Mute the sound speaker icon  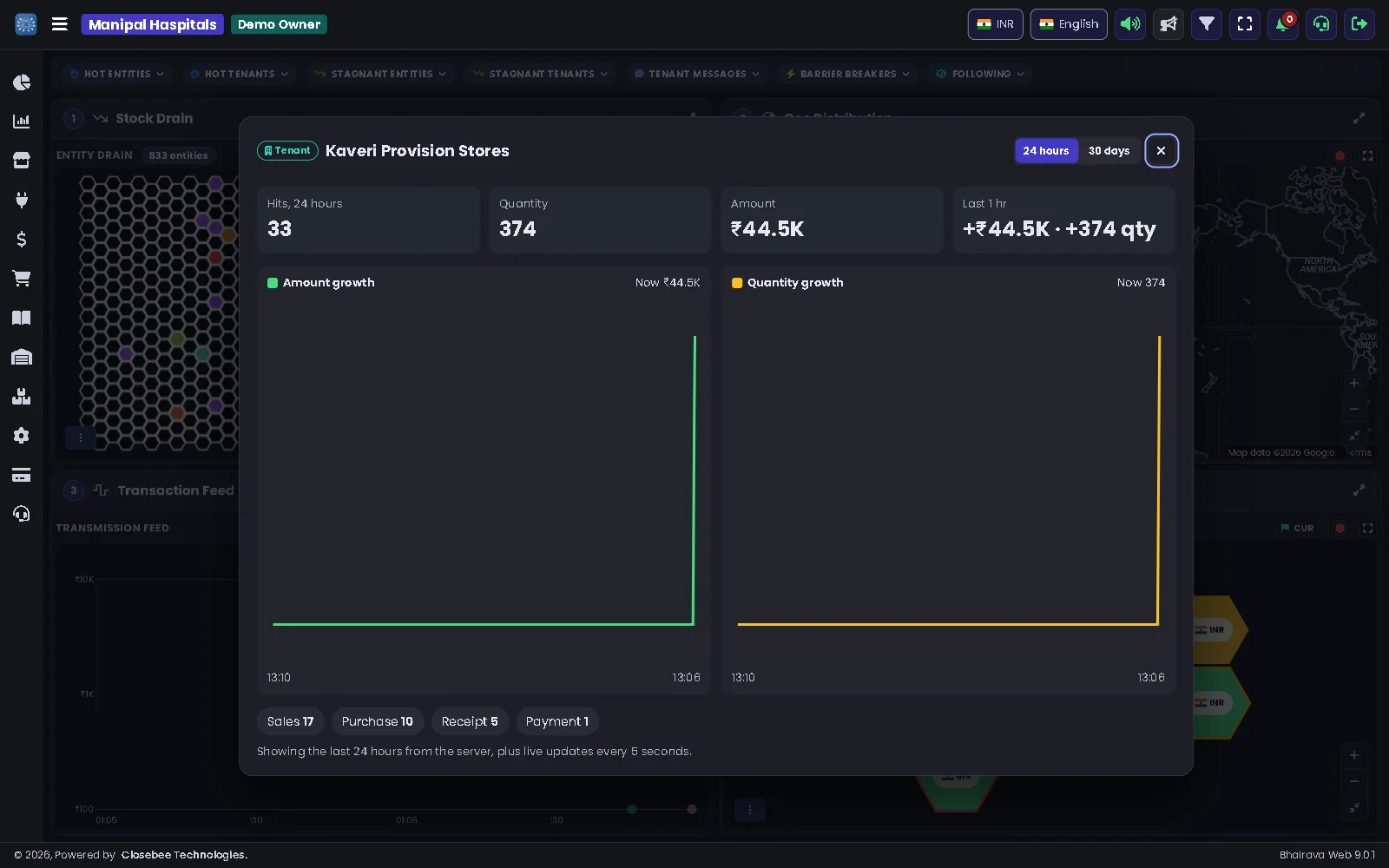tap(1130, 24)
